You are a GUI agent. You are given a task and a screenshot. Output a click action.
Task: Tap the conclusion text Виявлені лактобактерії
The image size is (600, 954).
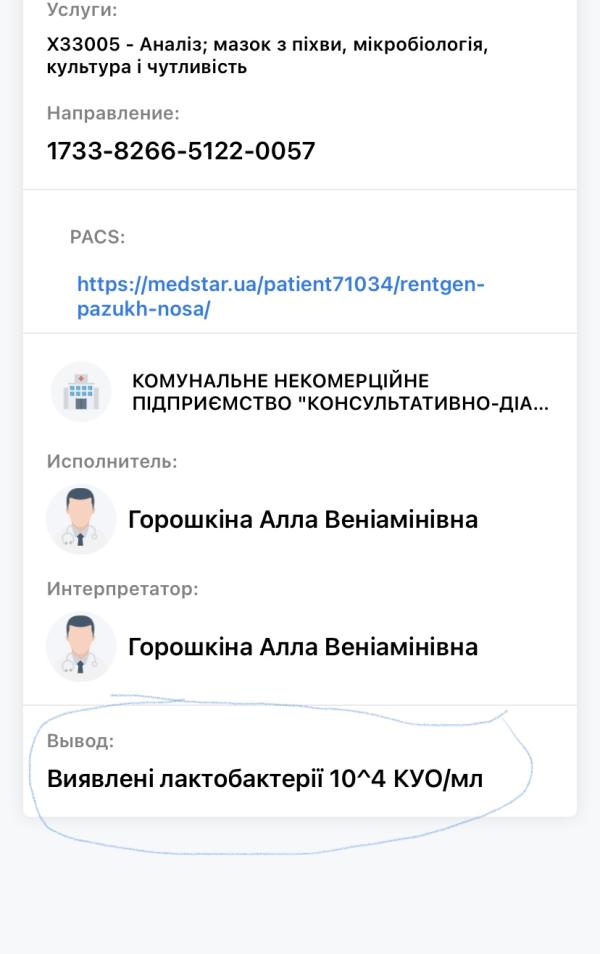(x=185, y=779)
